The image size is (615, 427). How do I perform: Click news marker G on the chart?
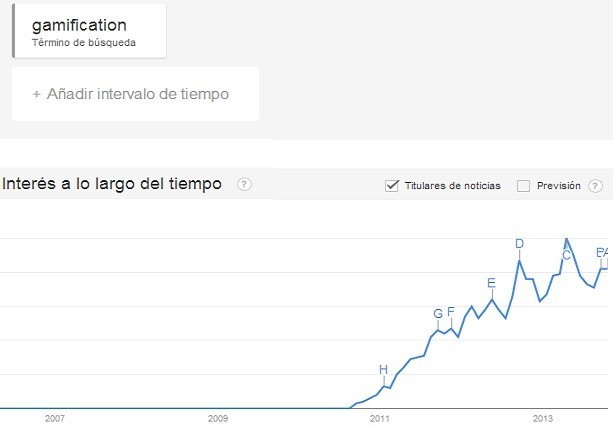(x=438, y=314)
